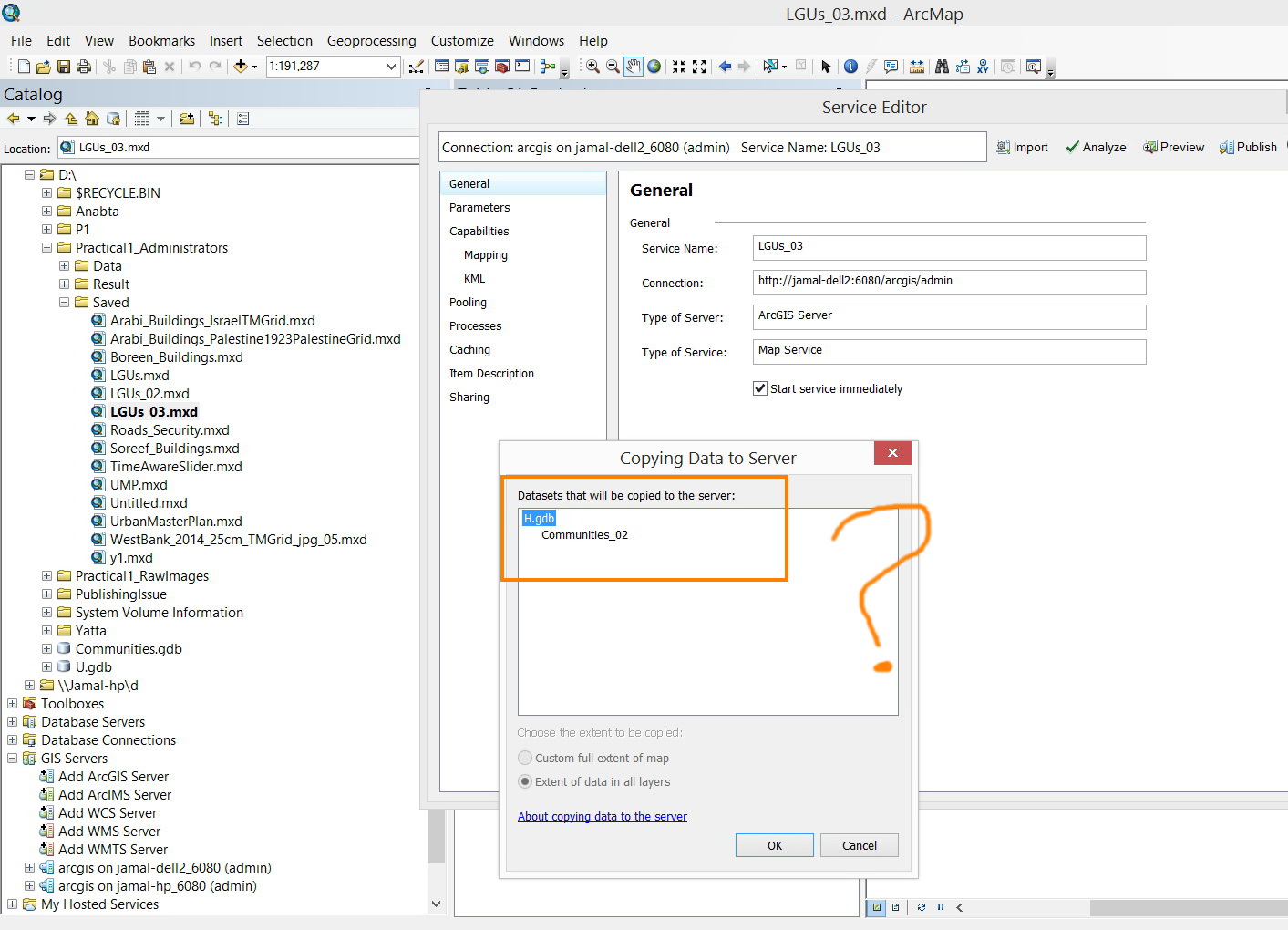Click Catalog scrollbar down arrow
1288x930 pixels.
436,904
